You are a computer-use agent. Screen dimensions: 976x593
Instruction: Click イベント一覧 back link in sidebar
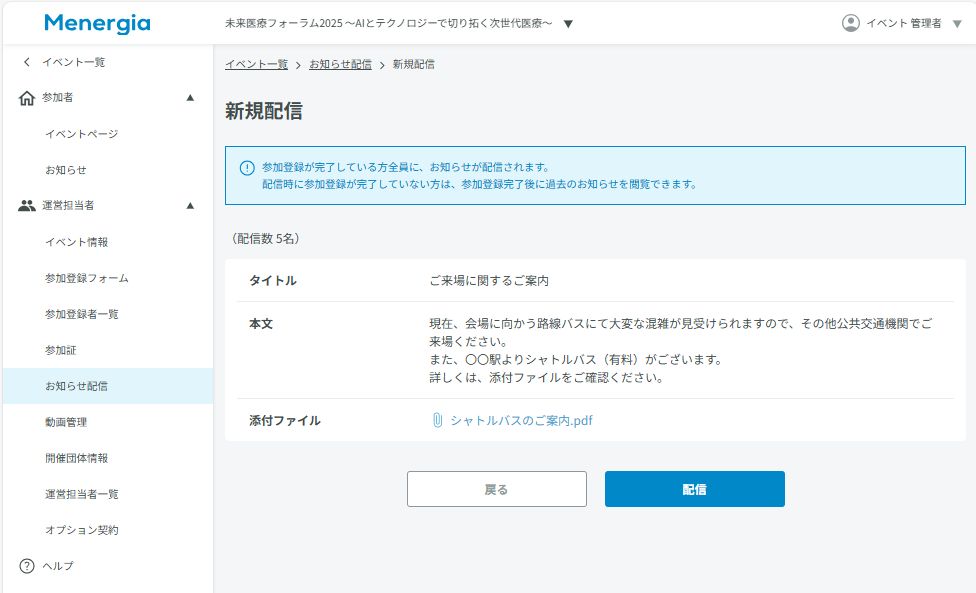coord(73,62)
